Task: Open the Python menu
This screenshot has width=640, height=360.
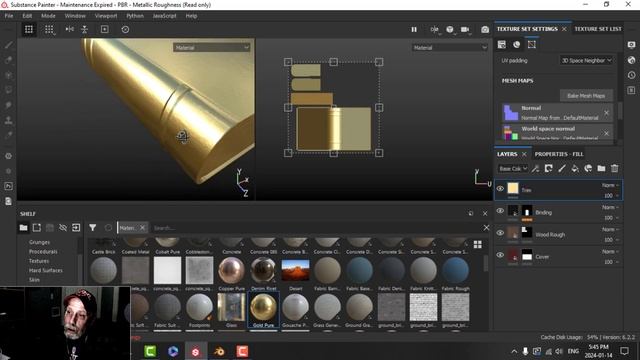Action: 135,16
